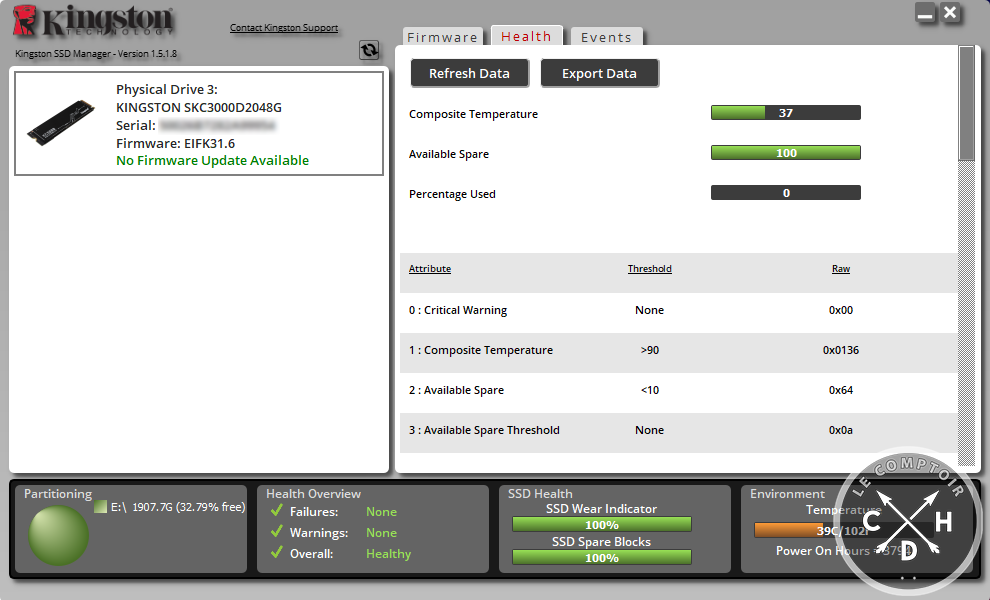Open the Events tab
Screen dimensions: 990x600
tap(605, 35)
